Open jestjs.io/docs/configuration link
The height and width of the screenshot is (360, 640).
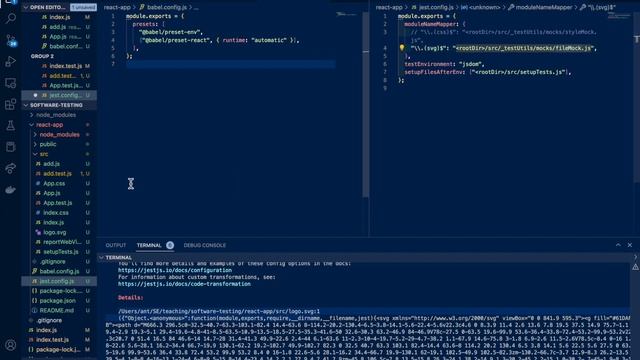[175, 270]
